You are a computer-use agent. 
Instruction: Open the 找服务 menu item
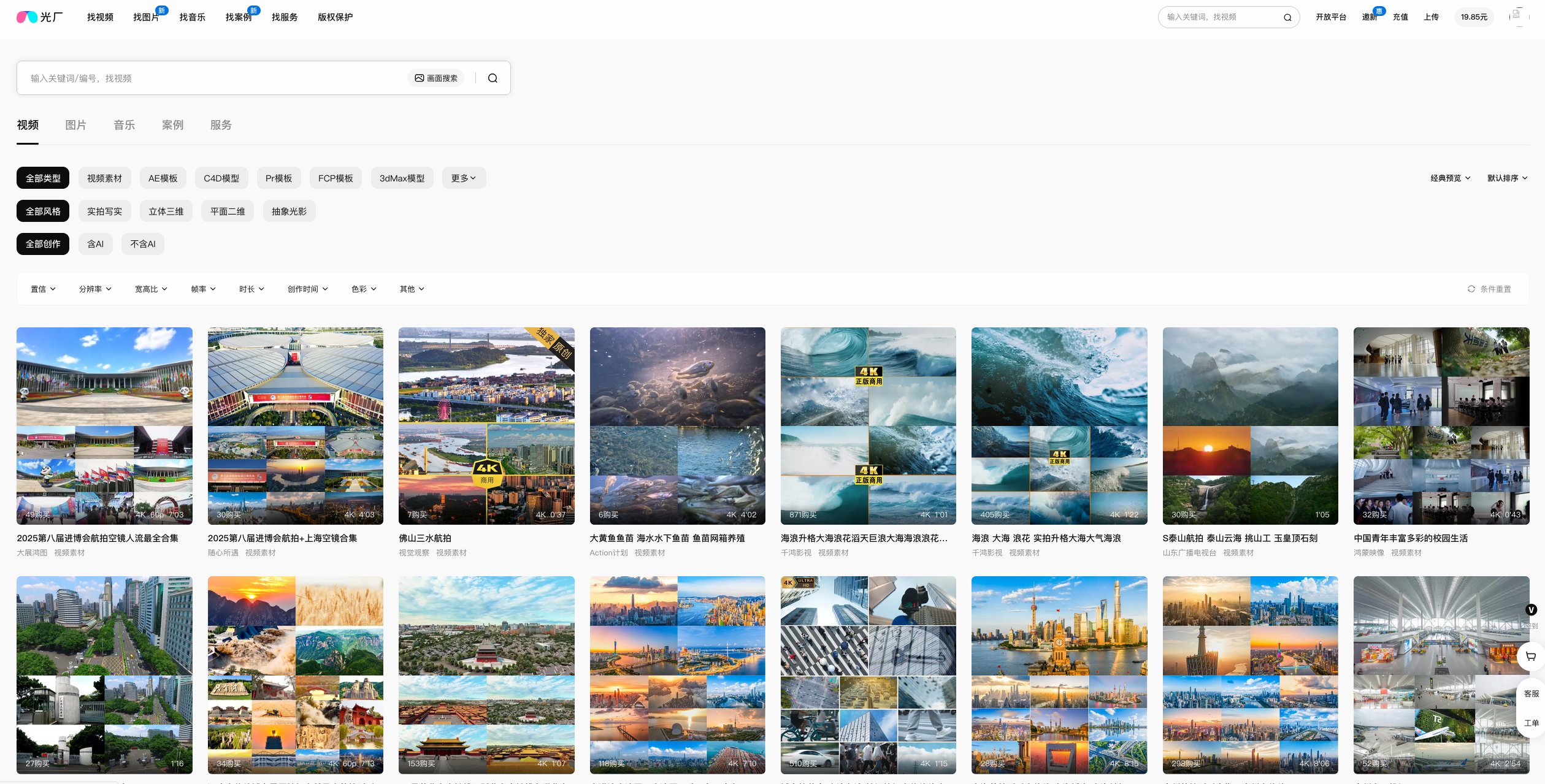click(285, 17)
